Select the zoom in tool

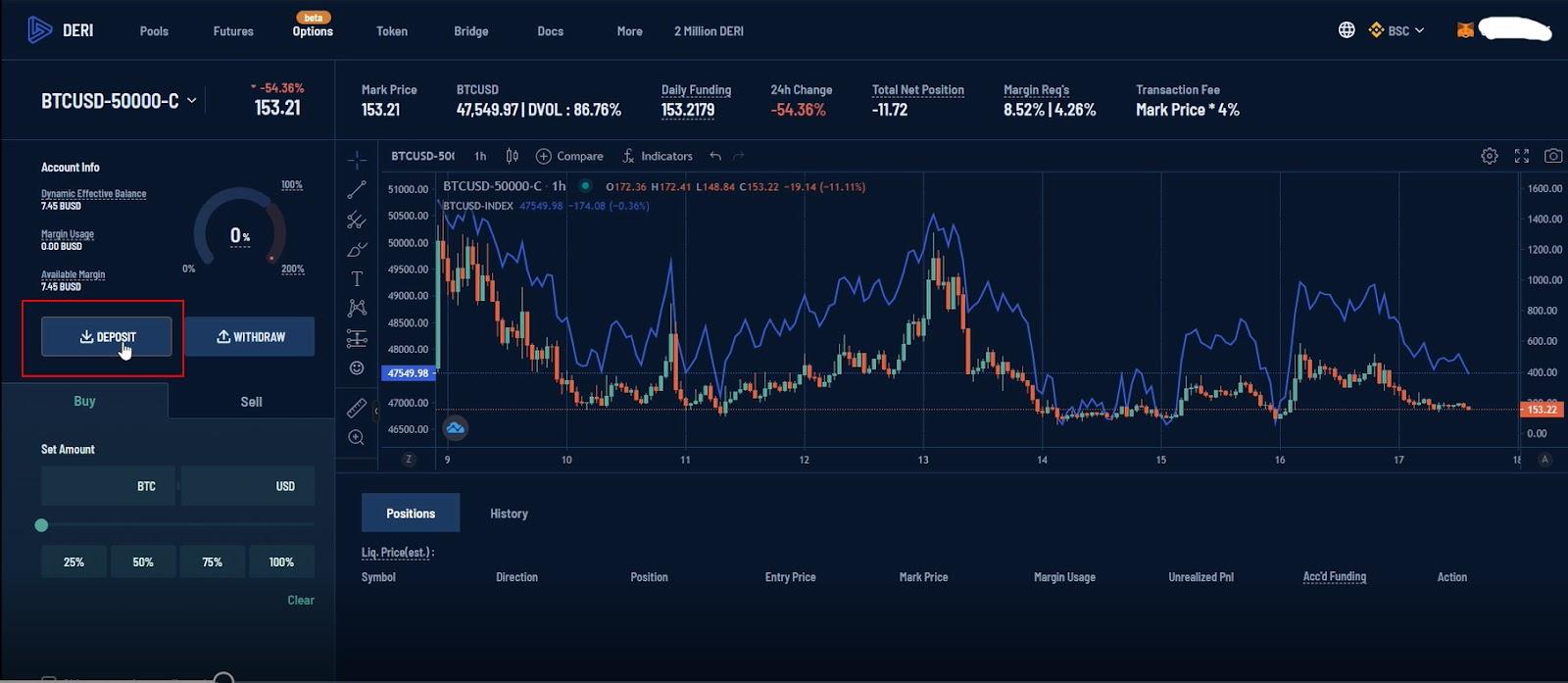pyautogui.click(x=357, y=438)
